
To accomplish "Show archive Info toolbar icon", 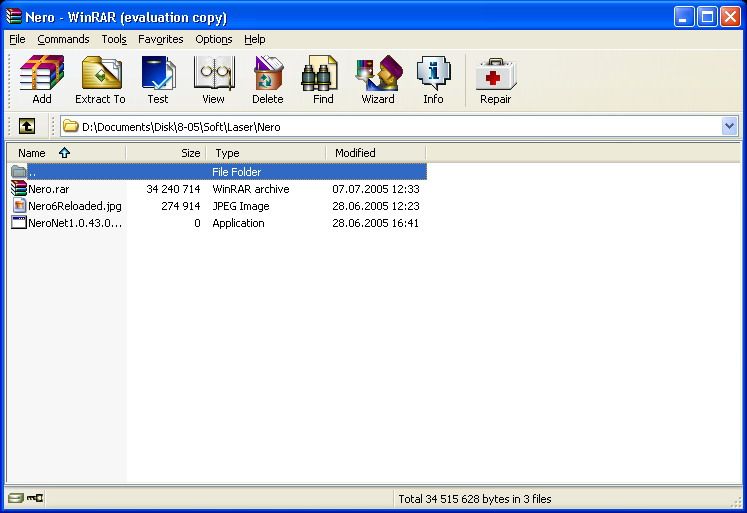I will [434, 73].
